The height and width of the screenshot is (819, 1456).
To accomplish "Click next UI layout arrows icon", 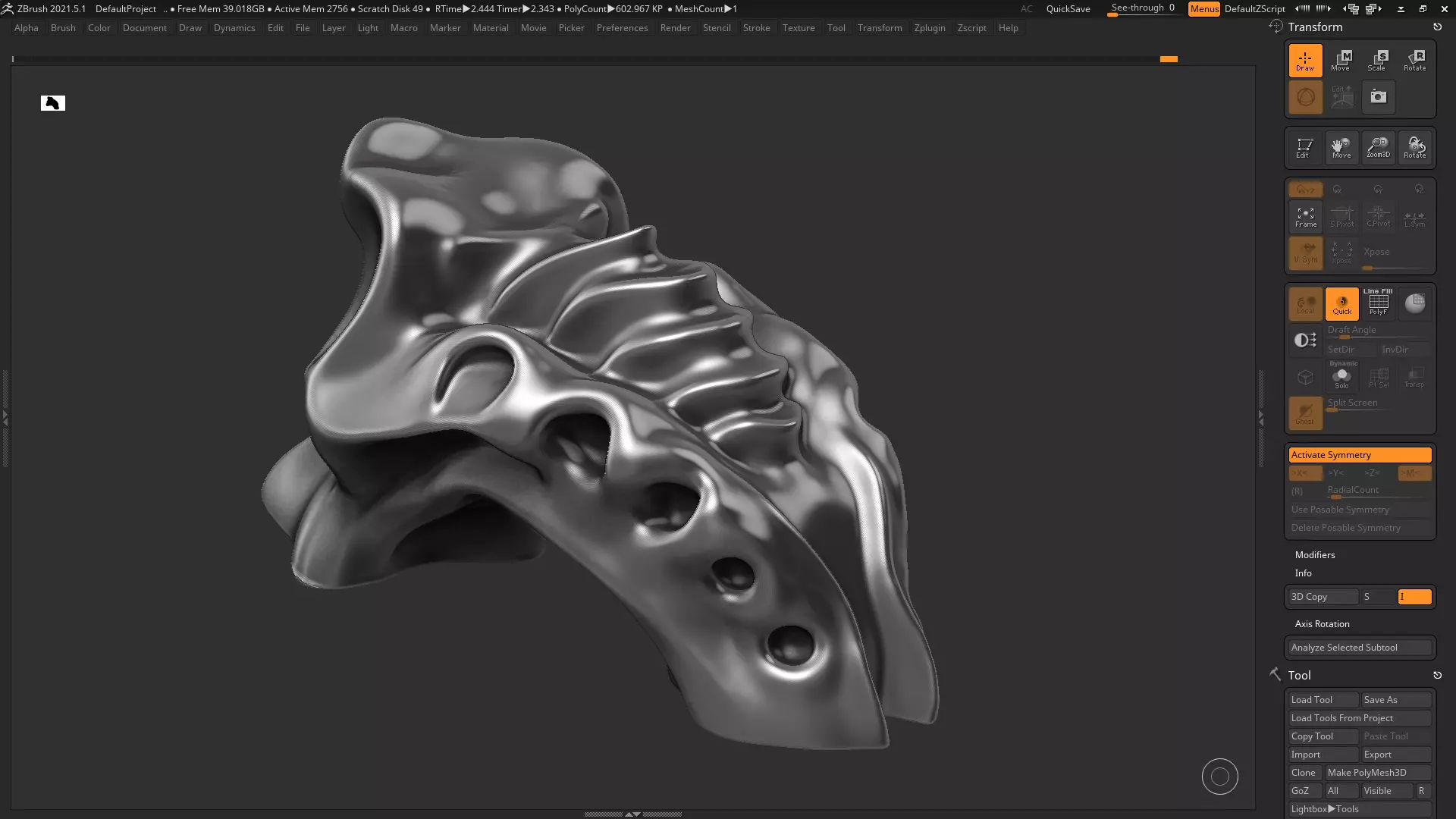I will [1323, 9].
